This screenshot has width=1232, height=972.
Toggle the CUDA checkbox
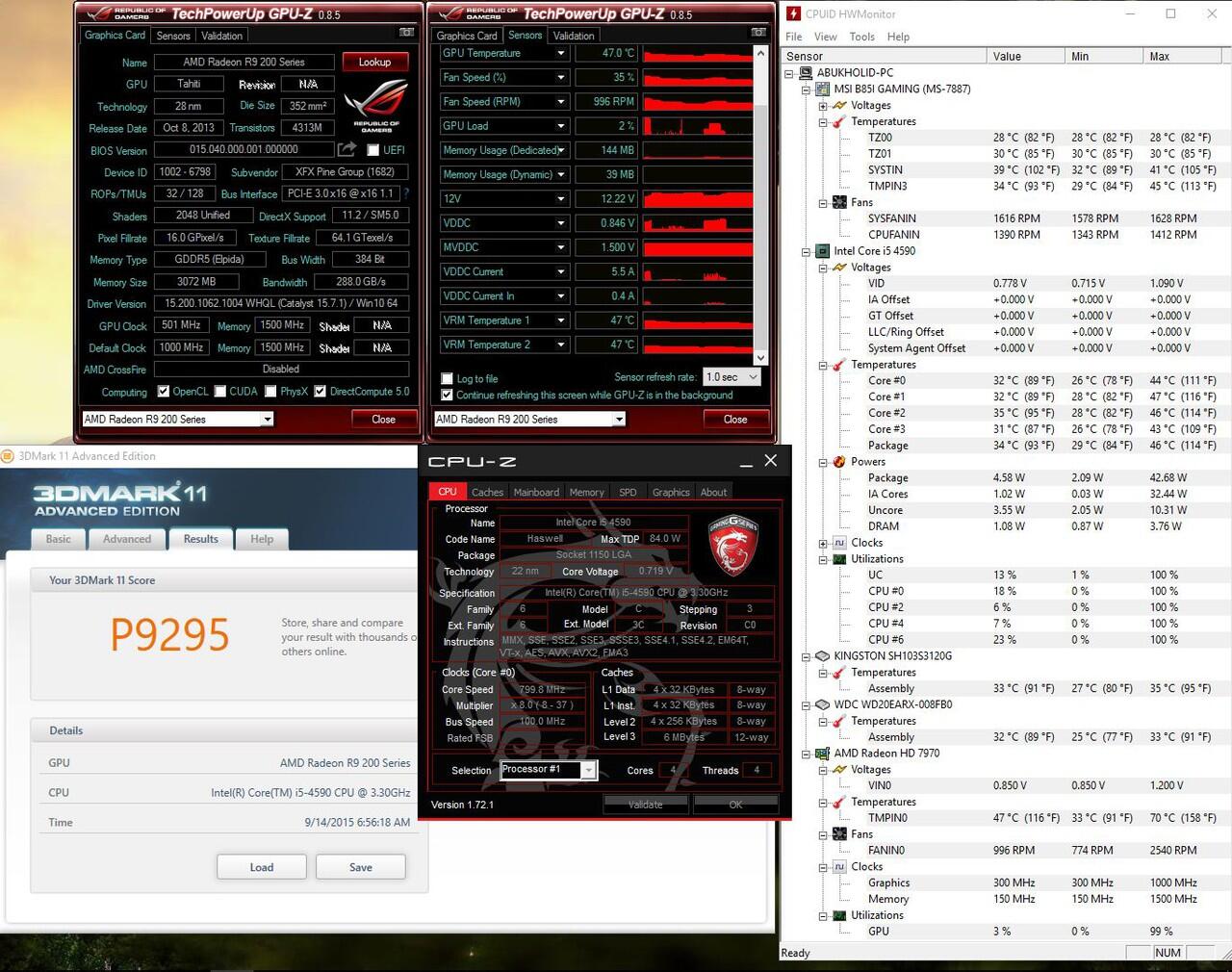point(220,392)
